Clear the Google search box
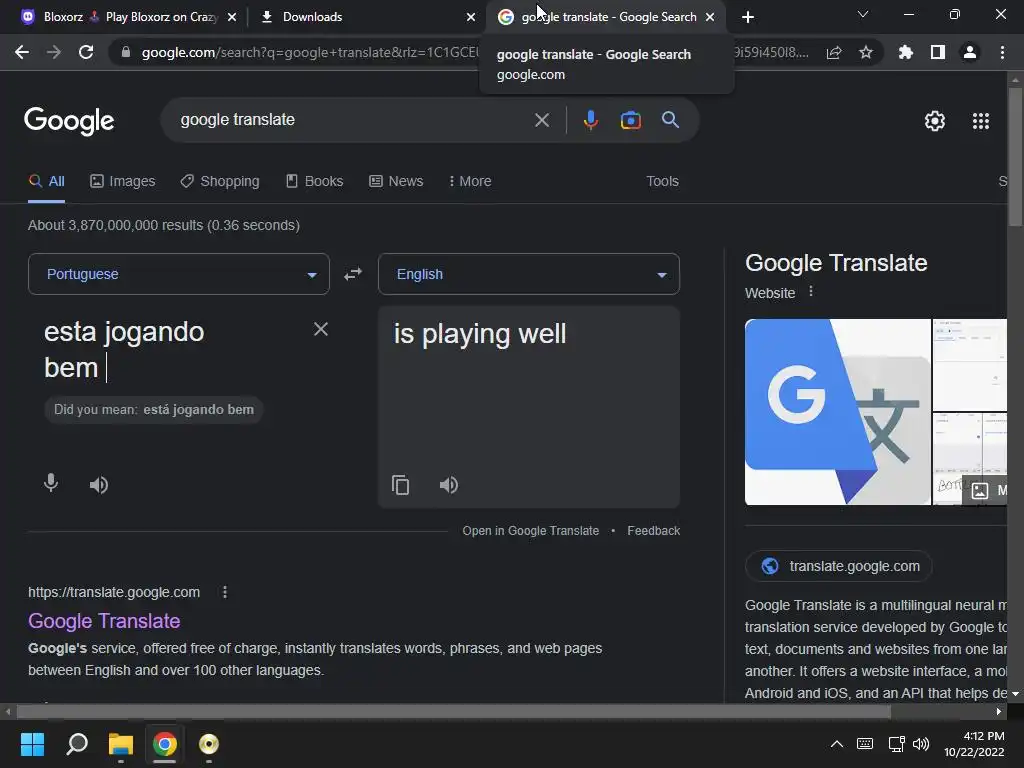This screenshot has height=768, width=1024. [x=541, y=120]
